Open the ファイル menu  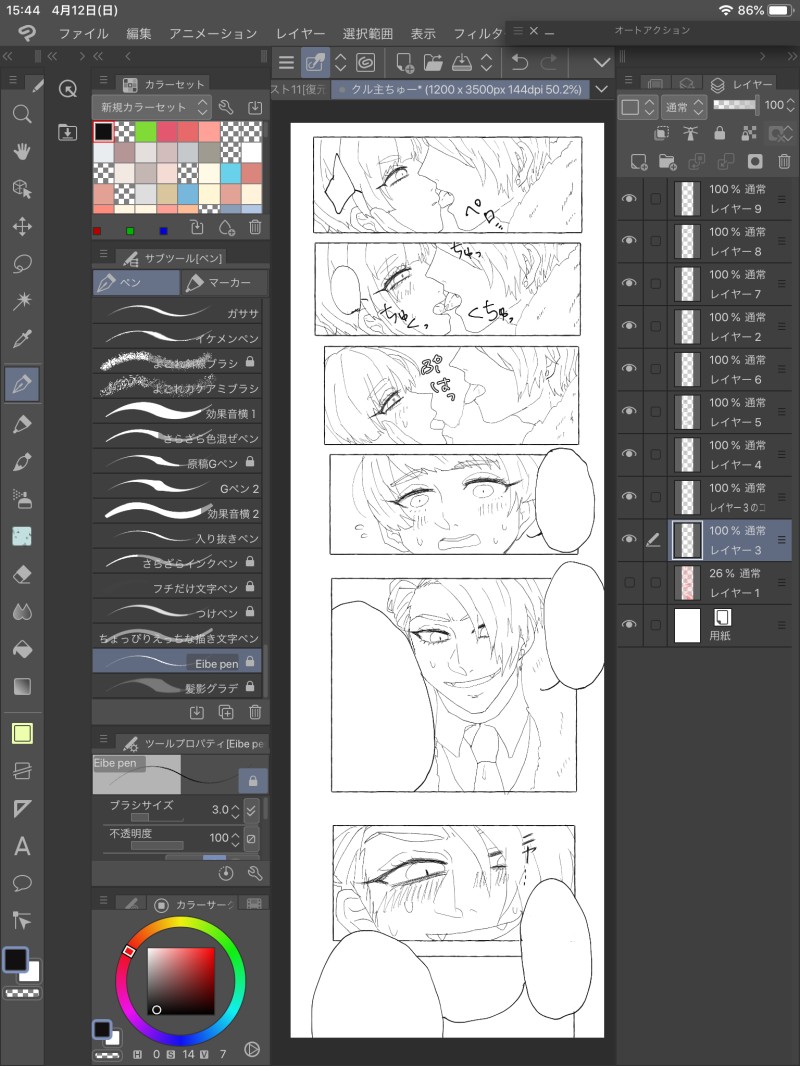pyautogui.click(x=83, y=33)
